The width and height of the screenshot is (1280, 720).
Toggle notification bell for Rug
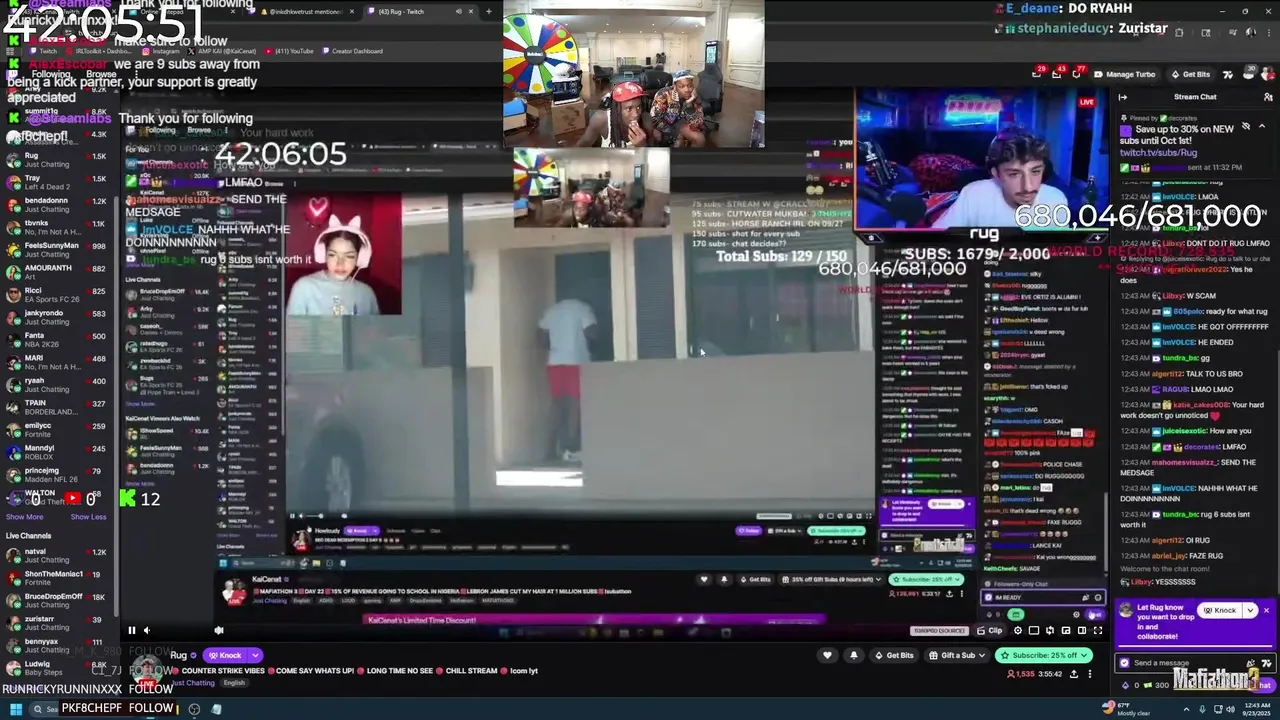pyautogui.click(x=853, y=655)
